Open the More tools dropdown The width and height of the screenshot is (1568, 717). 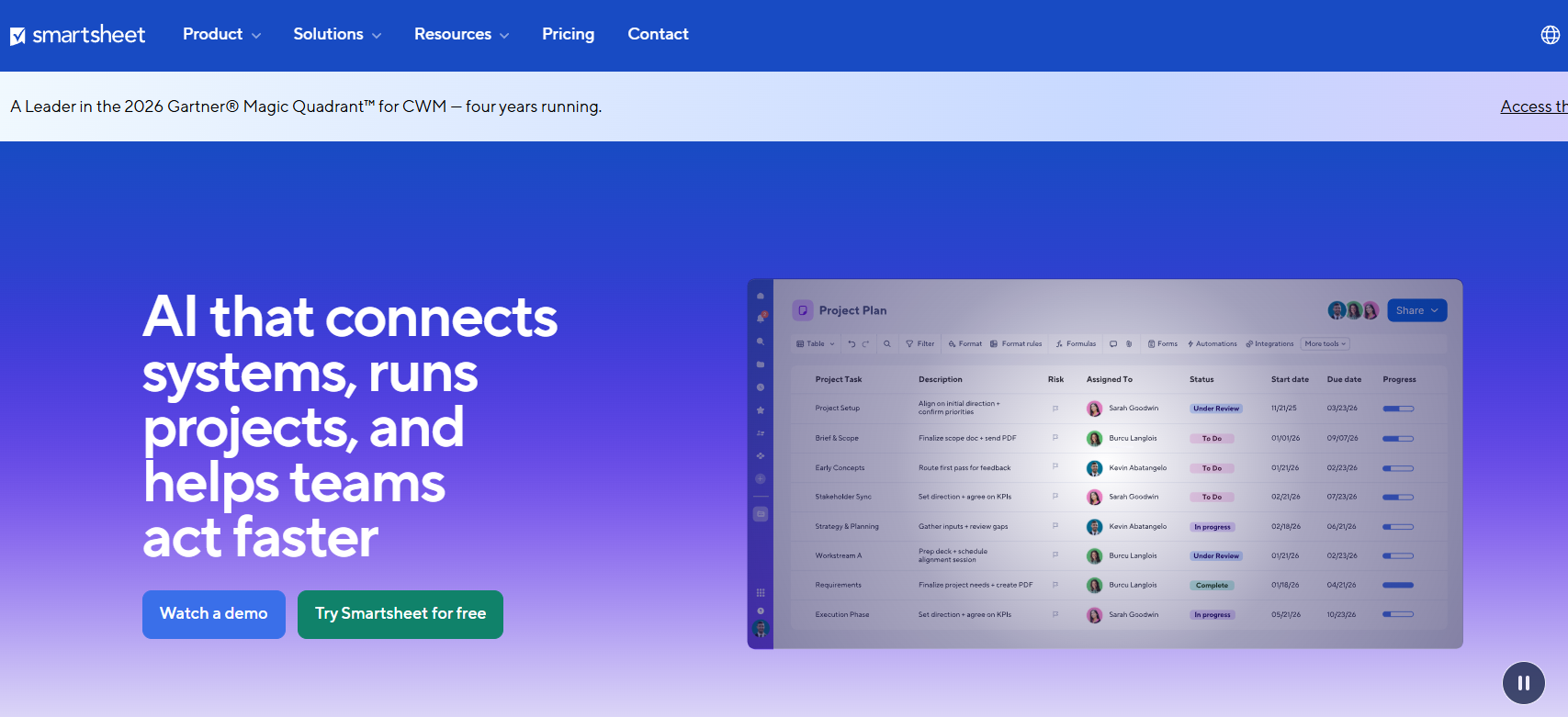coord(1325,344)
